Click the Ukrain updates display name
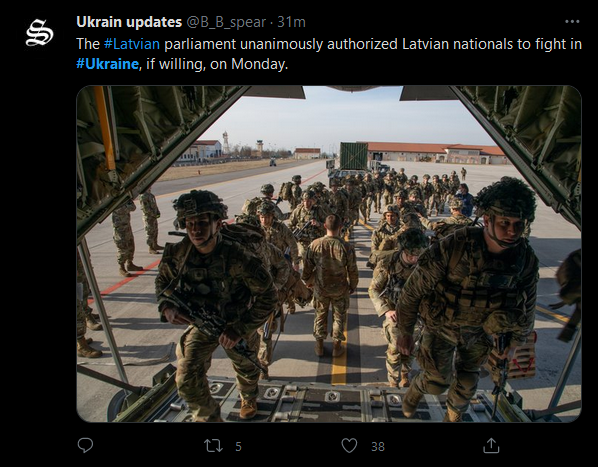 click(x=129, y=22)
